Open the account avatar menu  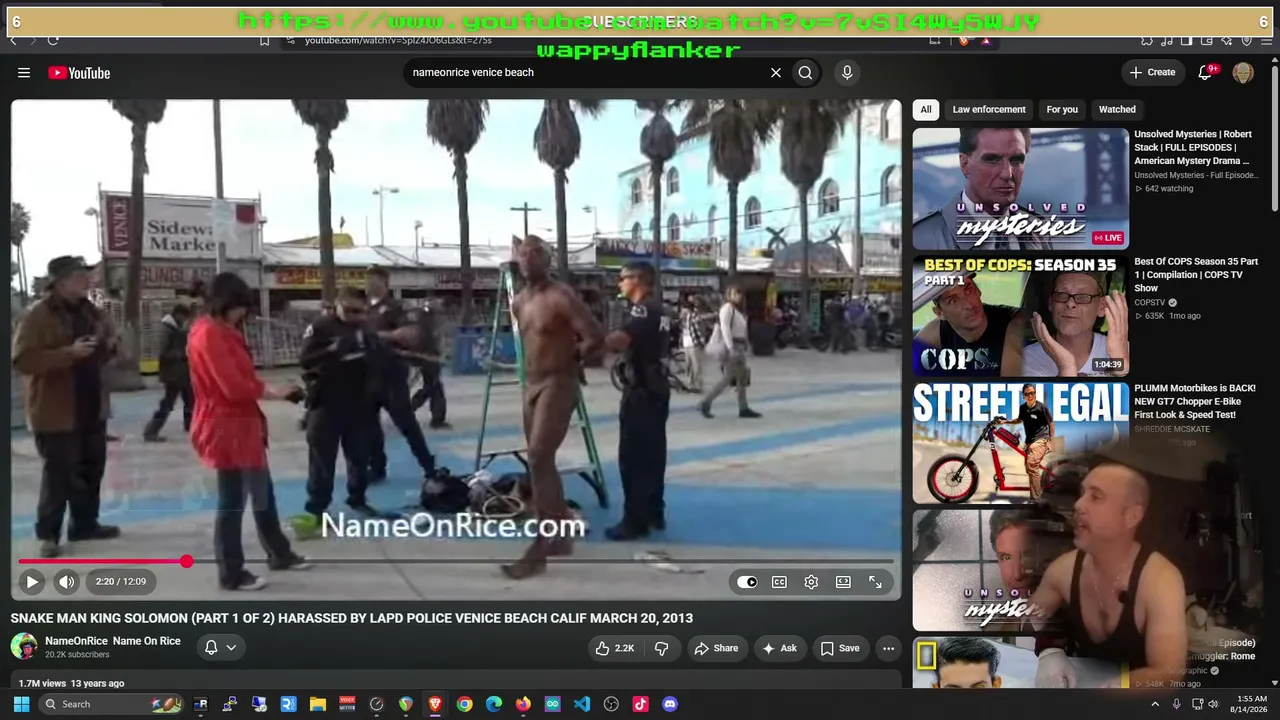tap(1243, 72)
